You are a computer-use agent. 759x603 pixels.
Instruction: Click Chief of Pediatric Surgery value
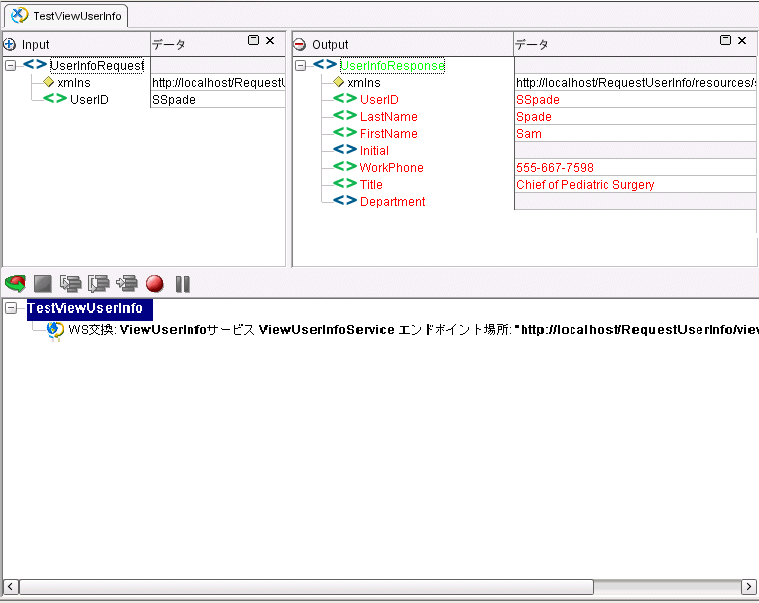click(x=635, y=184)
